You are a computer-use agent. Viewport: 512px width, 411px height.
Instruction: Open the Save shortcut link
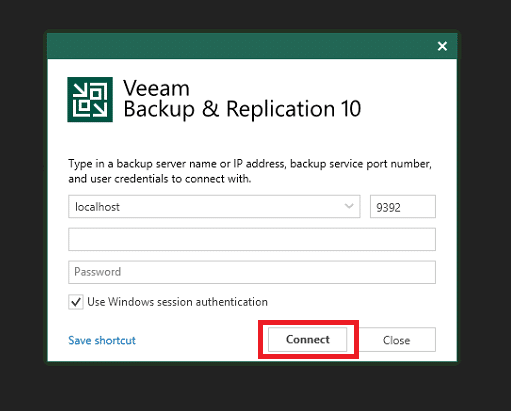coord(102,340)
